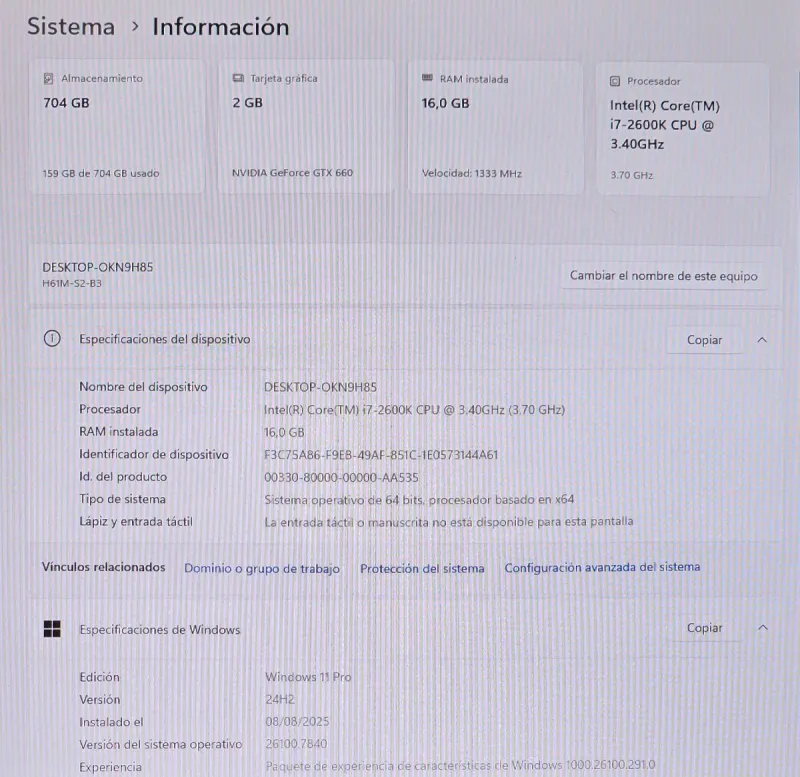Open Protección del sistema link

click(x=422, y=568)
